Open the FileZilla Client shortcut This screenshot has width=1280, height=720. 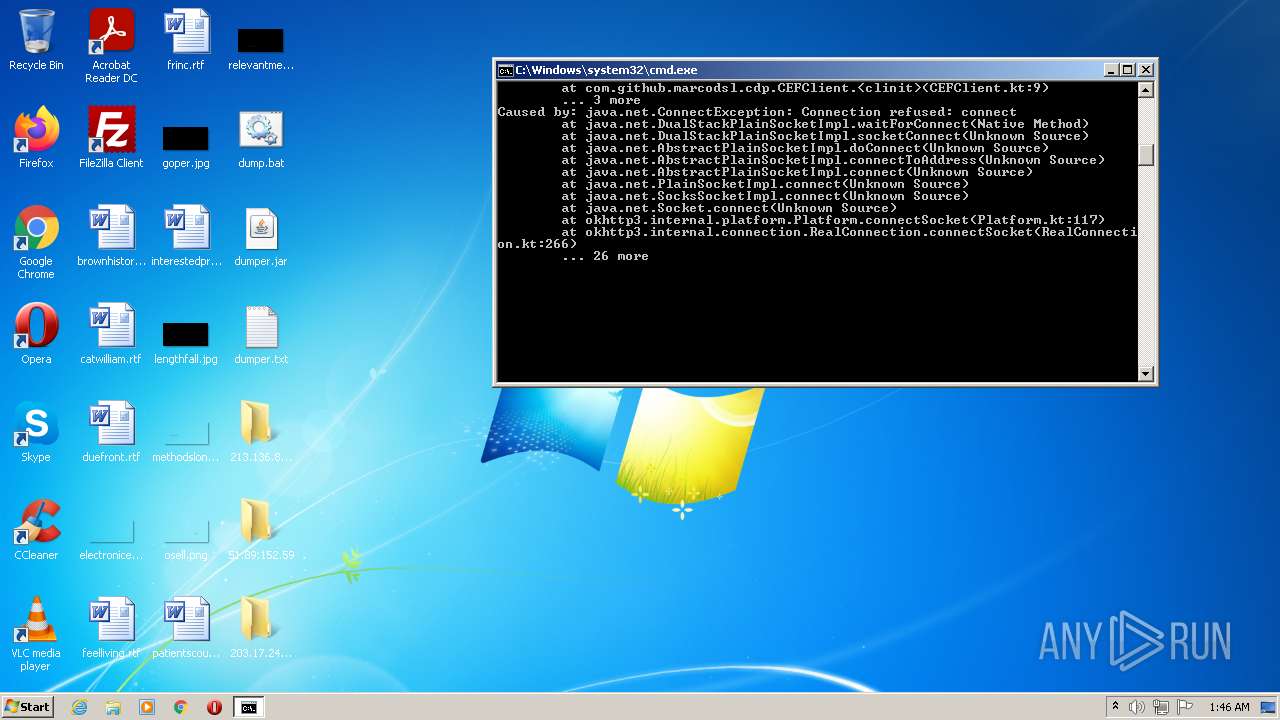tap(111, 138)
